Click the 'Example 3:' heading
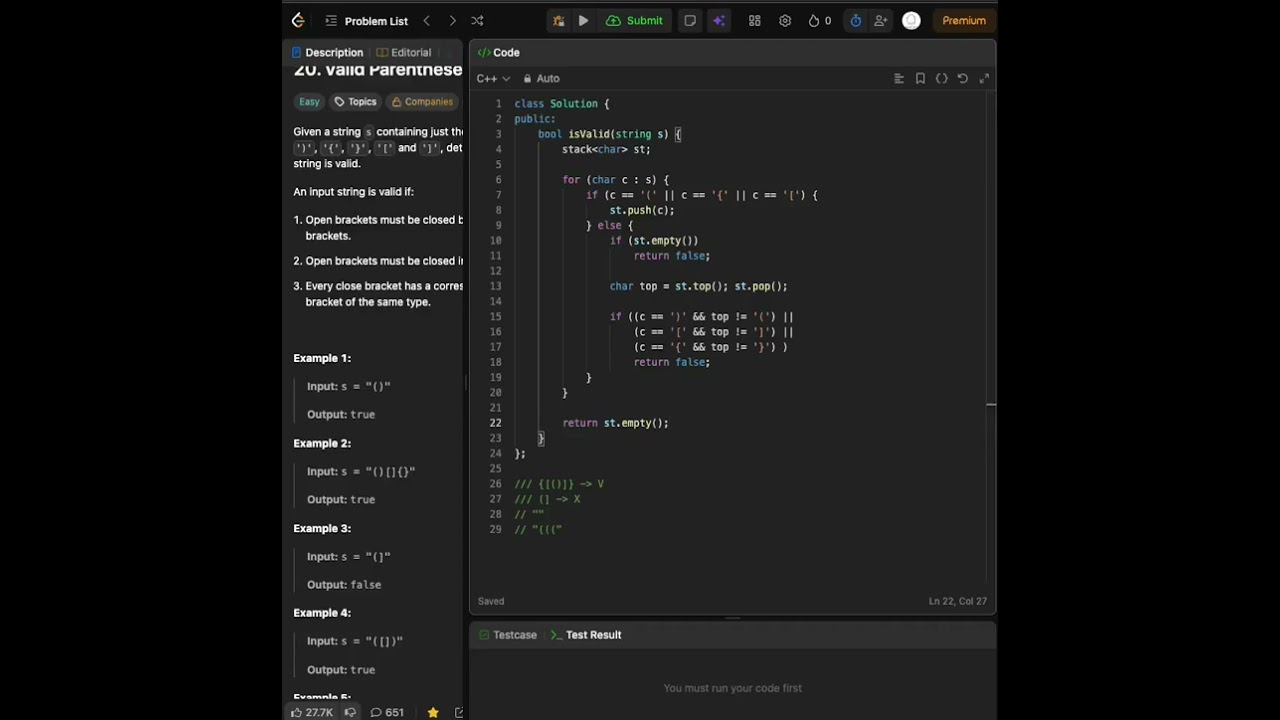This screenshot has width=1280, height=720. pos(322,528)
